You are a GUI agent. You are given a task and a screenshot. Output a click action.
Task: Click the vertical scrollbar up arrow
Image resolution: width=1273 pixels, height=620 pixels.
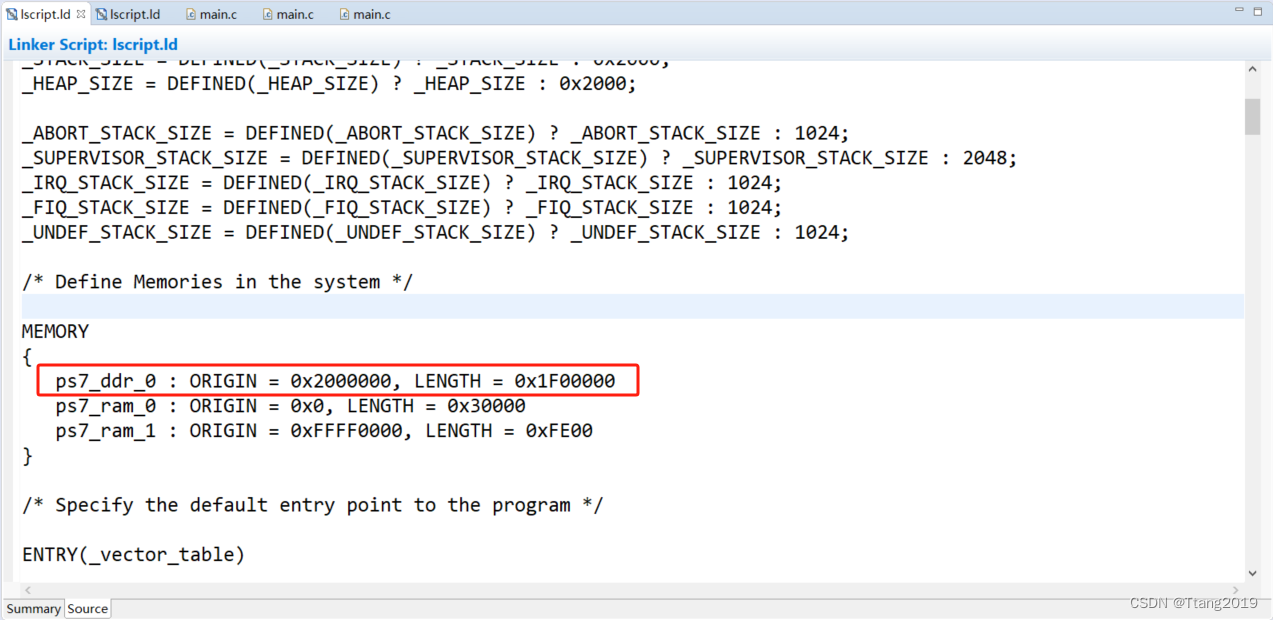click(1252, 69)
